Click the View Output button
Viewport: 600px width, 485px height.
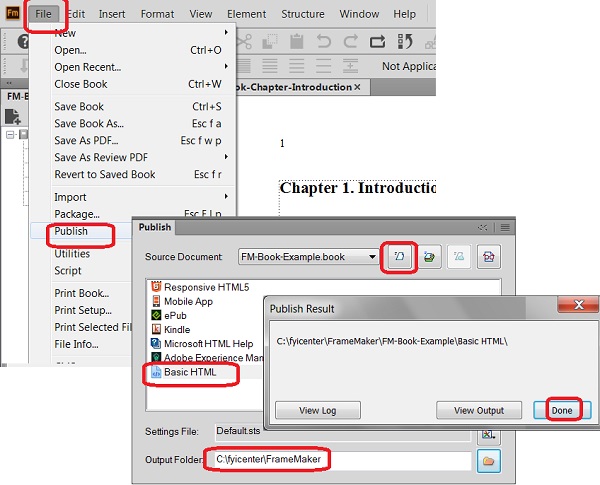(479, 410)
